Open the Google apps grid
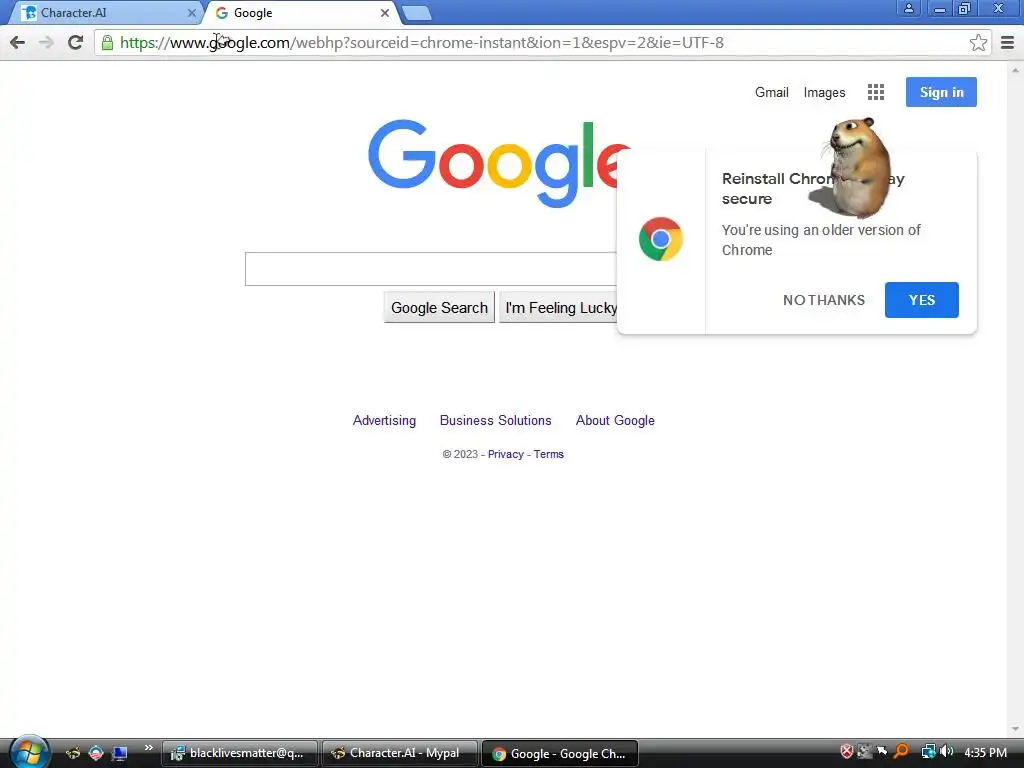Screen dimensions: 1024x768 876,92
